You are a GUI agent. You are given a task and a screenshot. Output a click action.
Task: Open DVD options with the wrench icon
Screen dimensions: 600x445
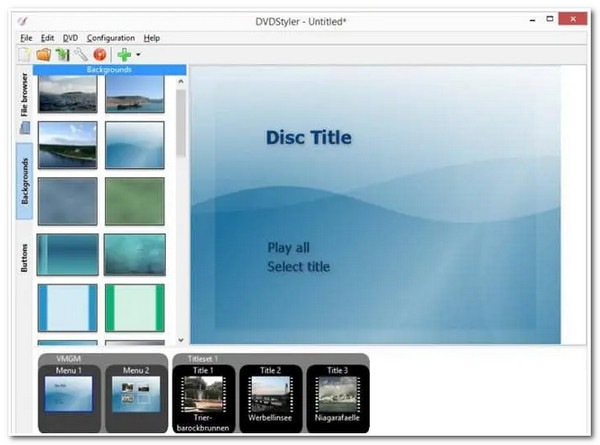(81, 55)
